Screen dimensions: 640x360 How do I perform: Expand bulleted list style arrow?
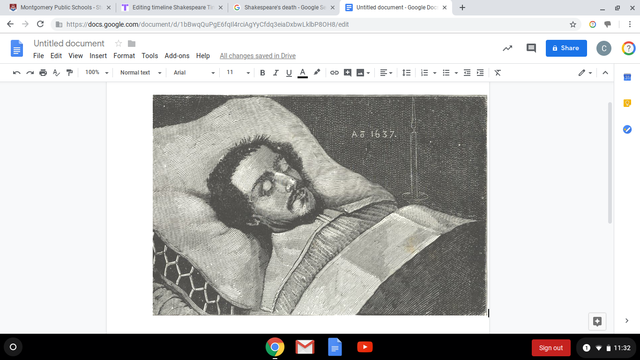[456, 73]
